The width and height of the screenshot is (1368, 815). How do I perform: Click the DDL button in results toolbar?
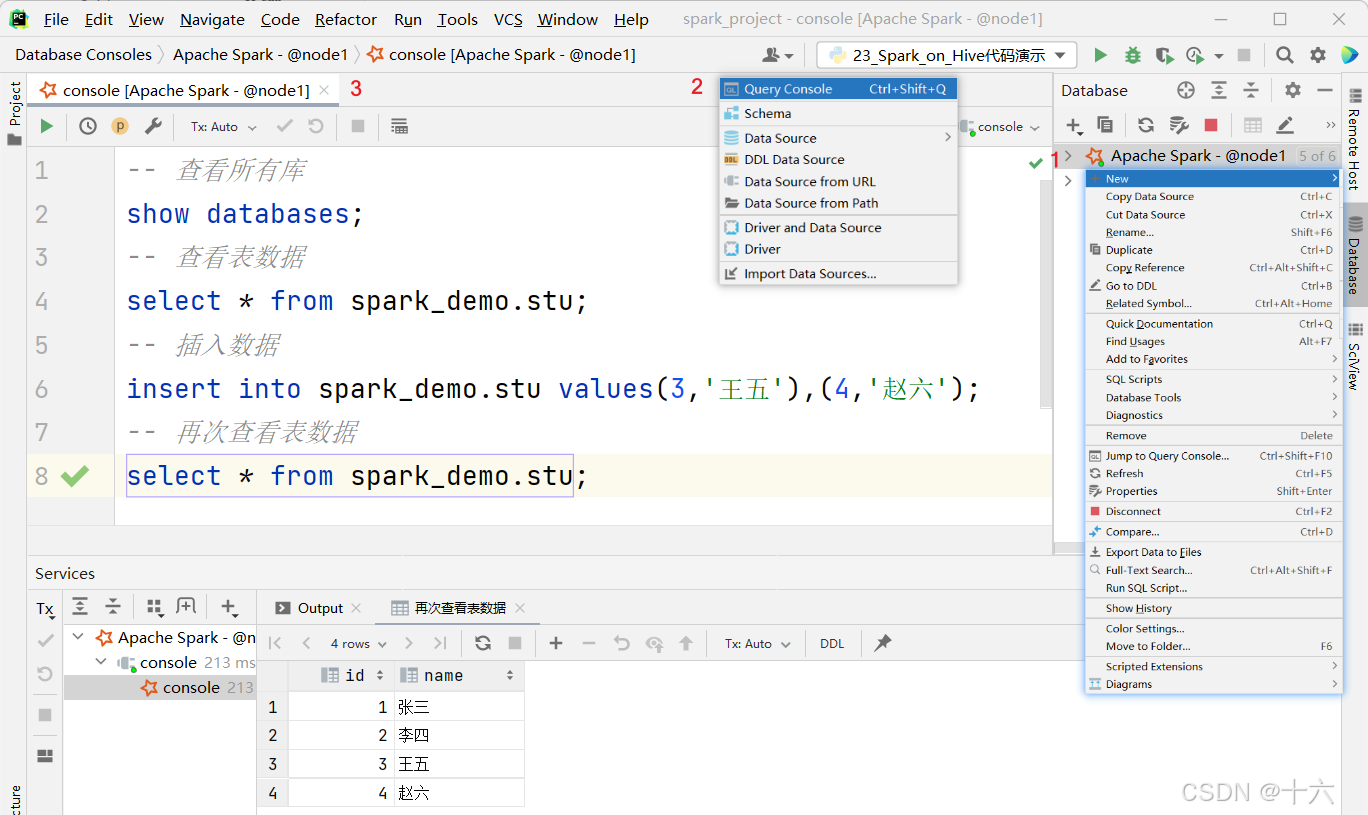coord(832,644)
